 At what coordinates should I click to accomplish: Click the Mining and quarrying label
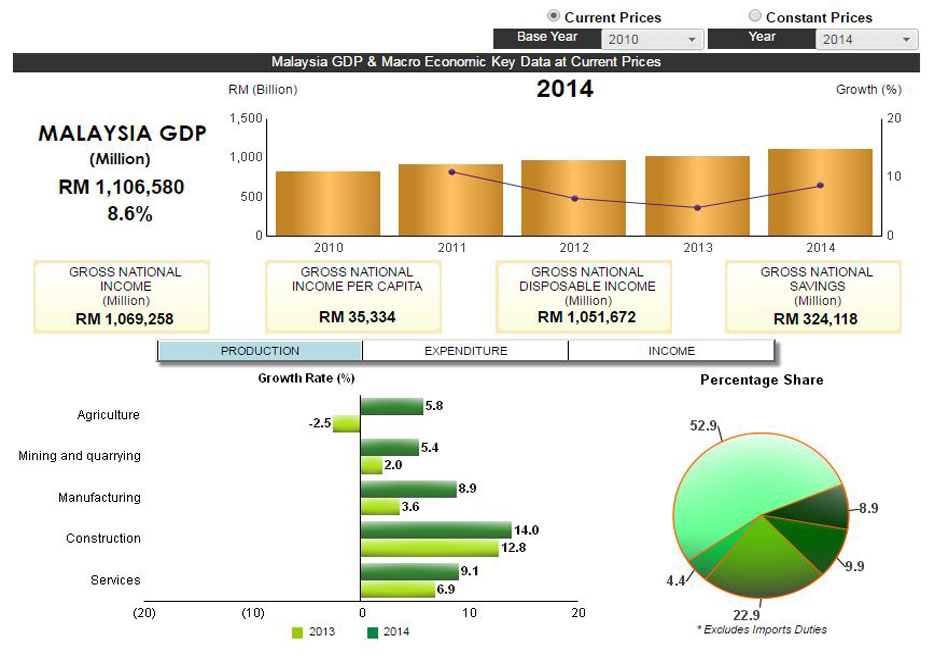(x=80, y=456)
